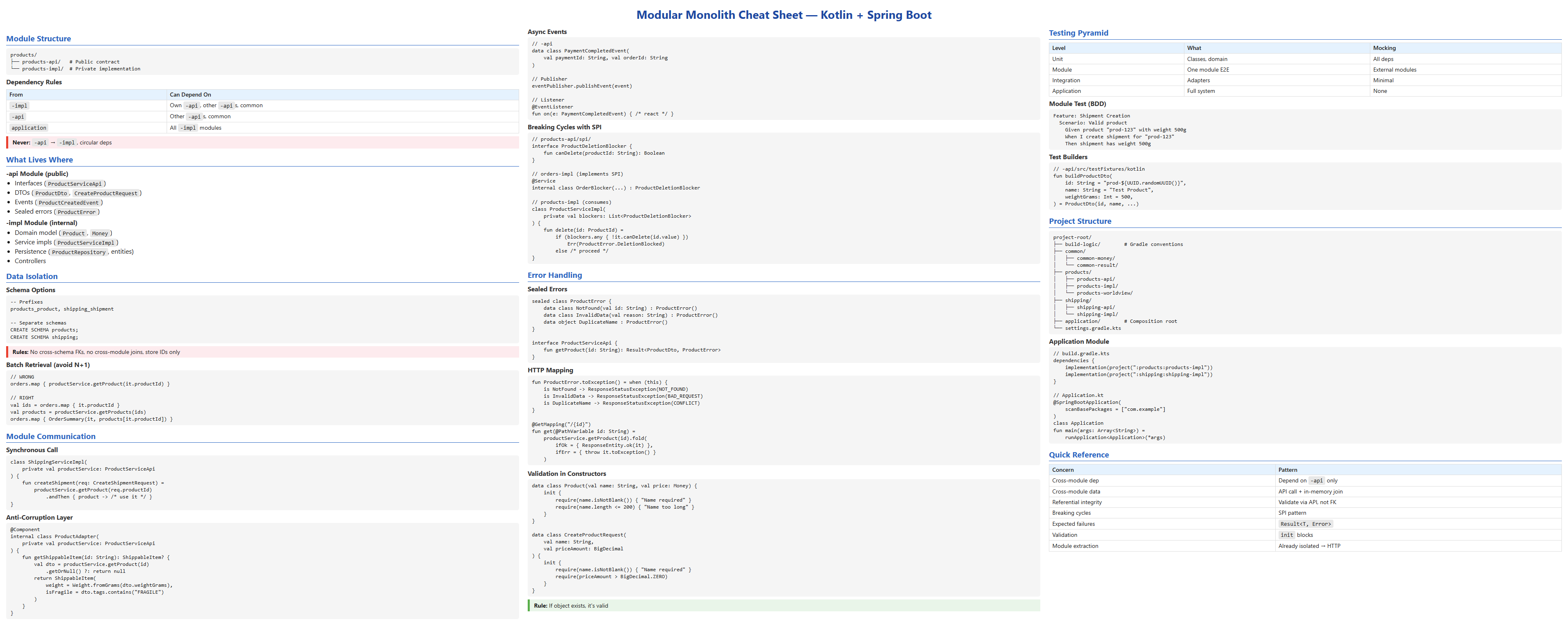Click the Integration row in Testing Pyramid table
Screen dimensions: 1568x633
[1066, 80]
